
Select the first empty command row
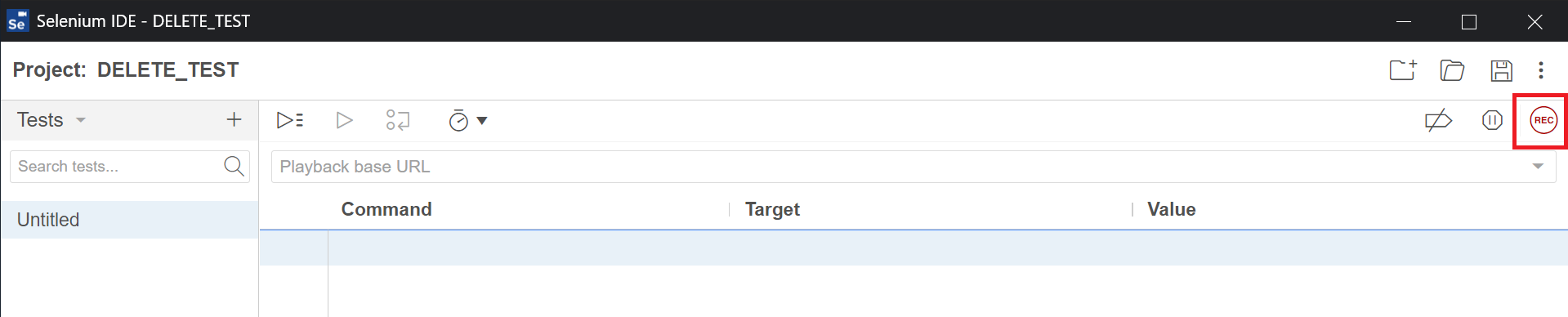pos(914,248)
